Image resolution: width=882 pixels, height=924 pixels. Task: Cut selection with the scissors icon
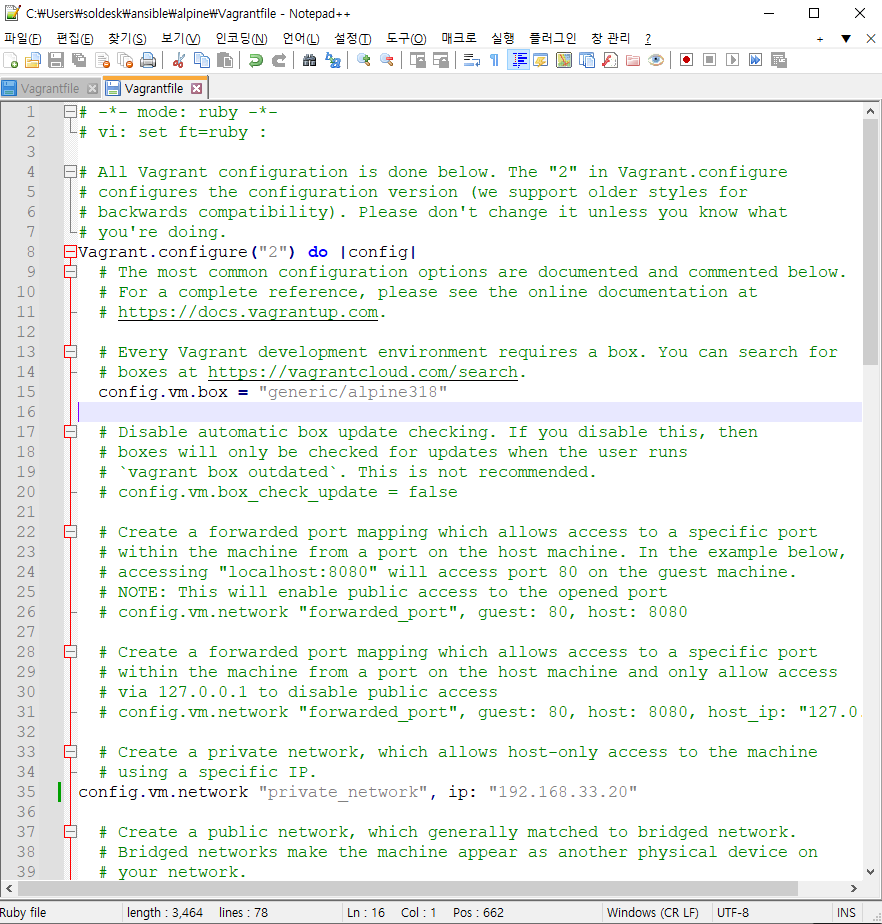179,60
